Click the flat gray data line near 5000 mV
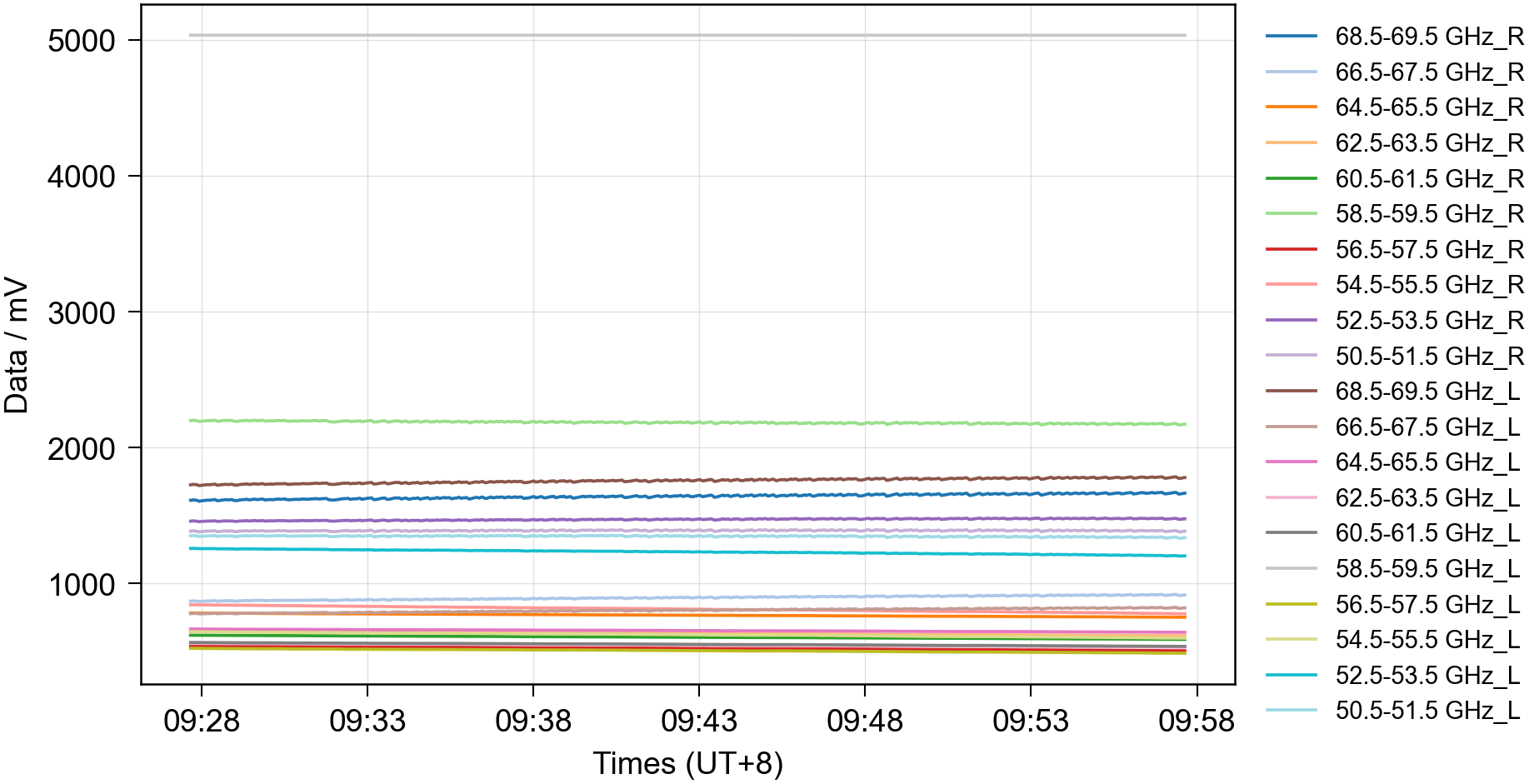 (687, 35)
